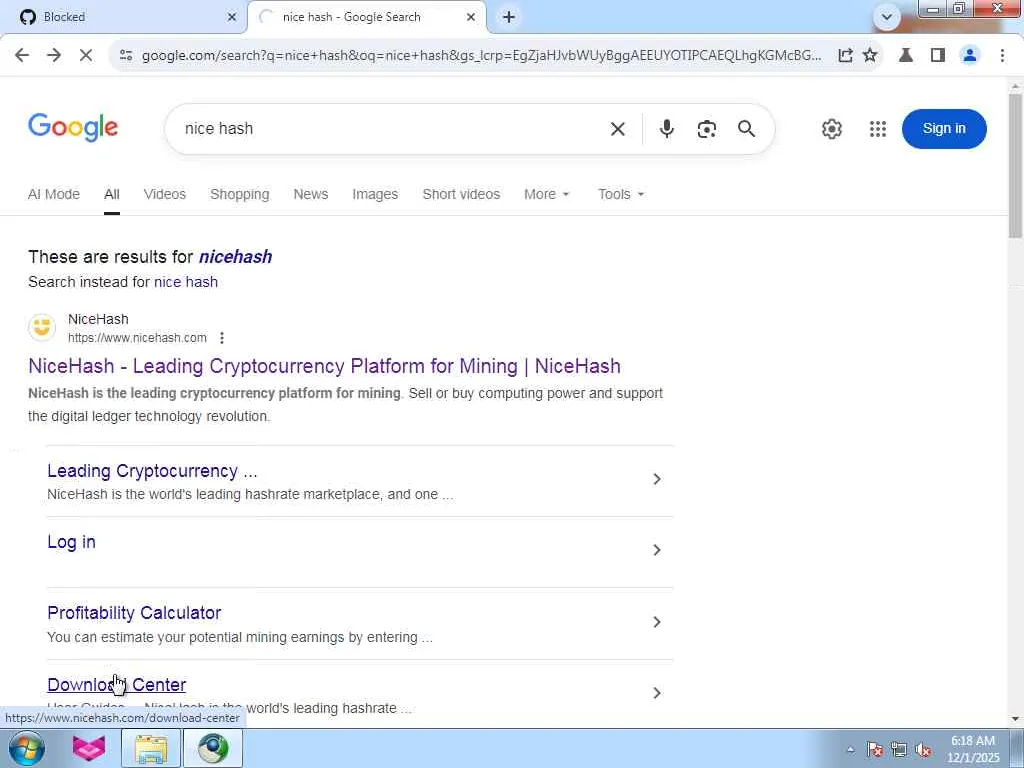The width and height of the screenshot is (1024, 768).
Task: Close the nice hash Google Search tab
Action: pyautogui.click(x=471, y=17)
